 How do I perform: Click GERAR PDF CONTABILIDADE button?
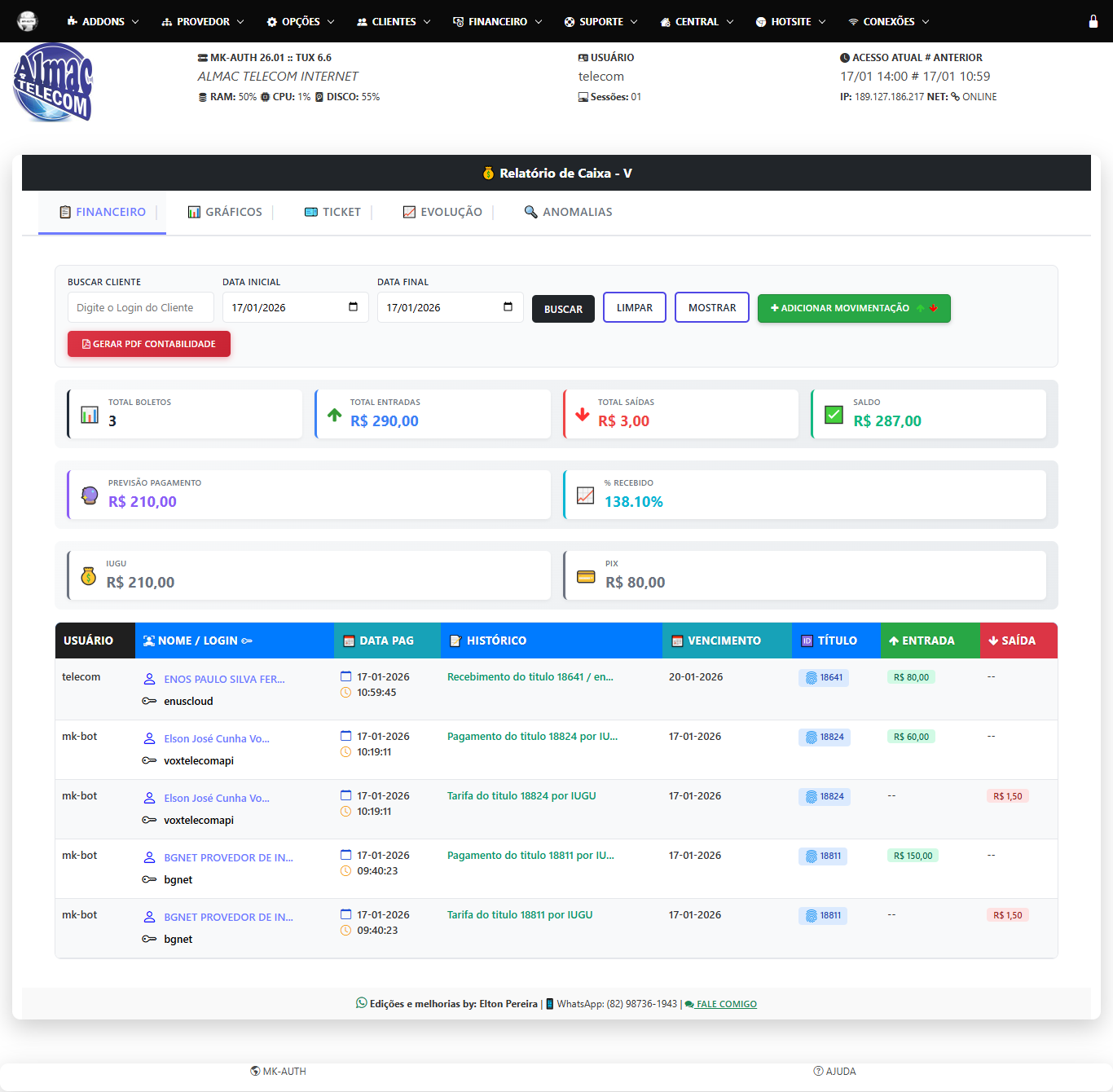point(149,344)
